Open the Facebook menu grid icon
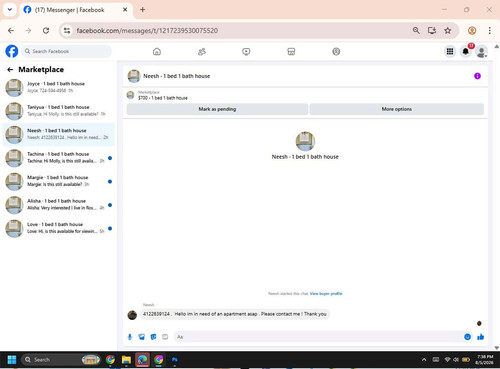This screenshot has width=500, height=369. coord(450,51)
